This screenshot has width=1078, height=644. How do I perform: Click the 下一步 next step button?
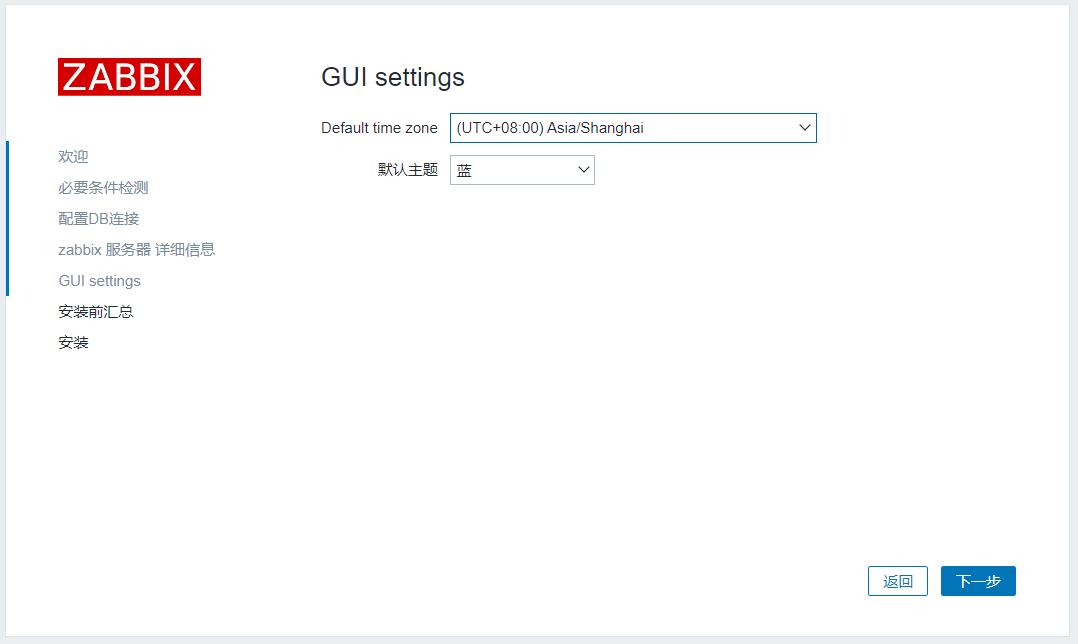977,580
